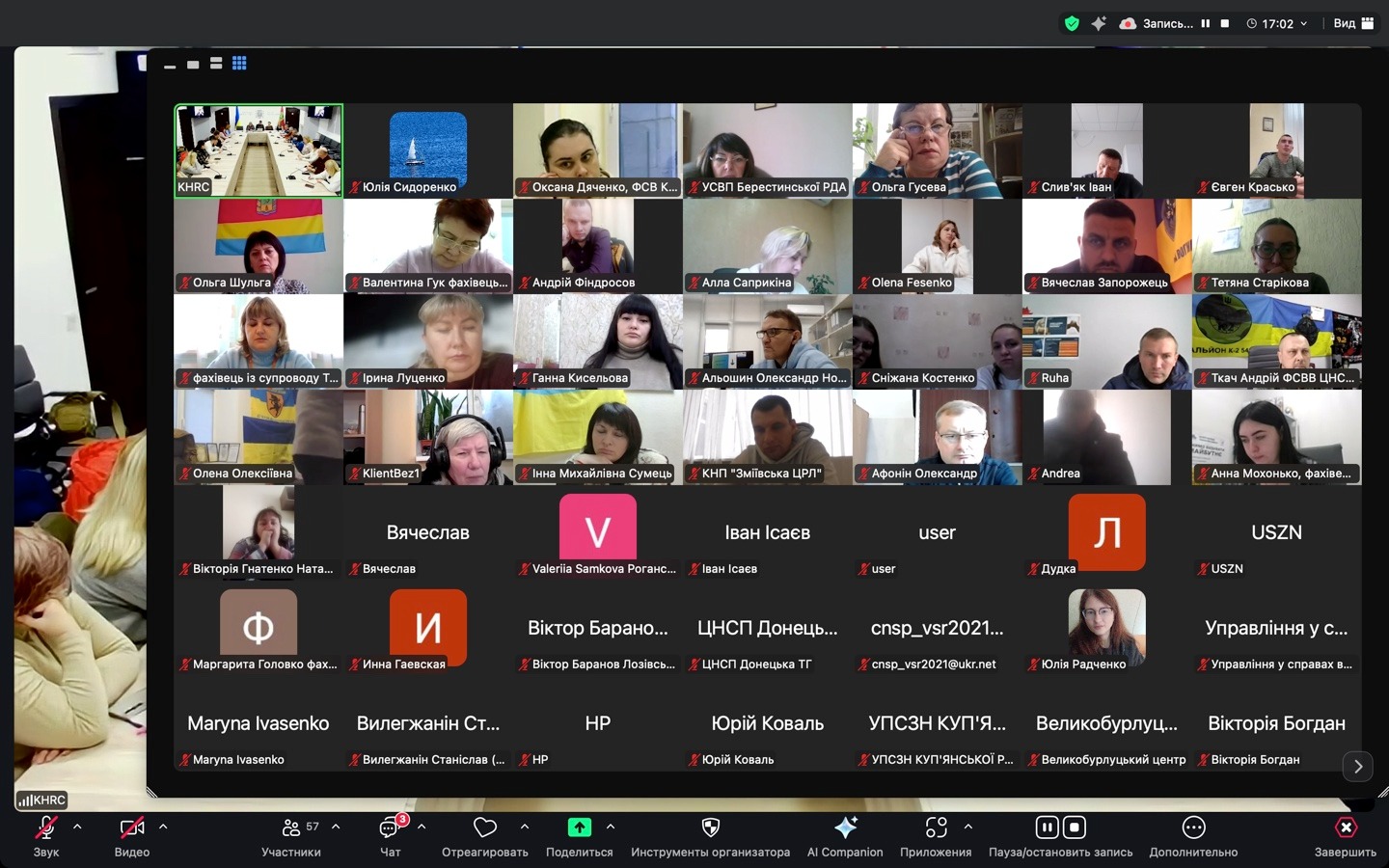Open the Приложения apps icon
The height and width of the screenshot is (868, 1389).
(x=935, y=827)
